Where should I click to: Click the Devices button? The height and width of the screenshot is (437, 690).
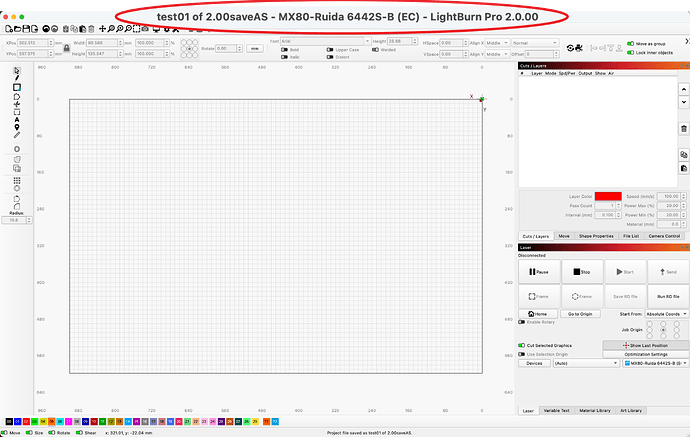coord(534,363)
